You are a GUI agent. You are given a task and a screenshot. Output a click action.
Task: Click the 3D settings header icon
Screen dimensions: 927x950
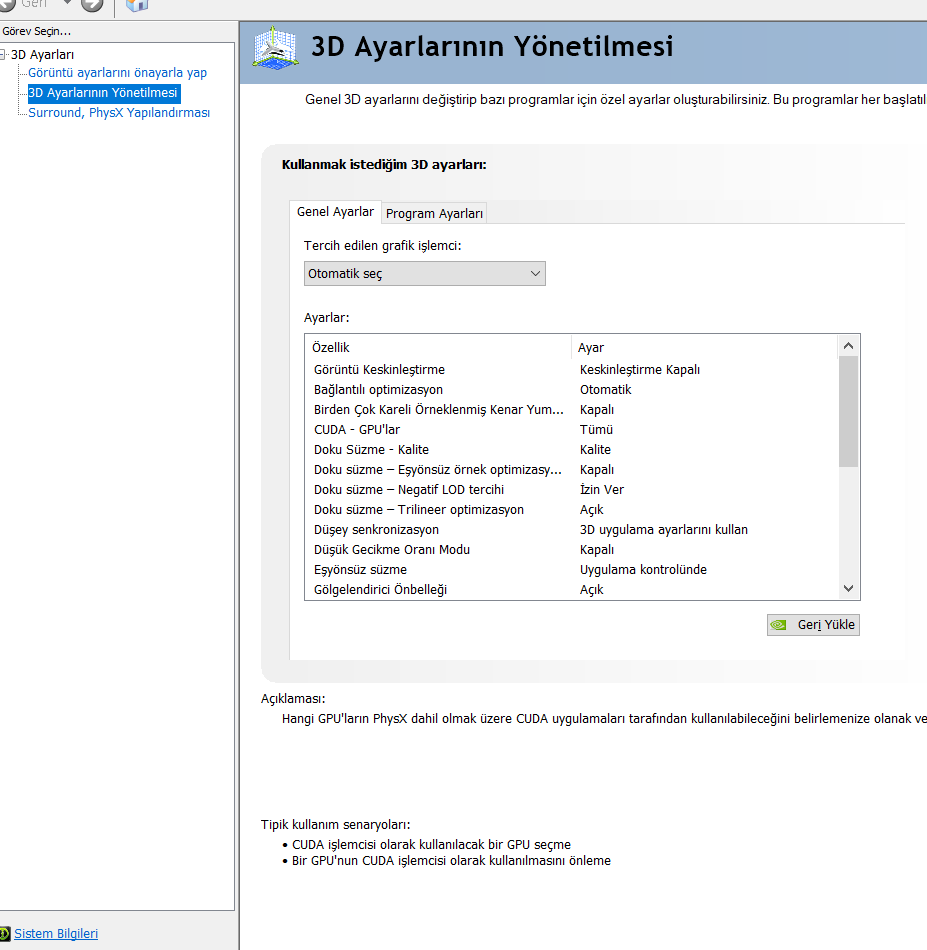coord(276,48)
